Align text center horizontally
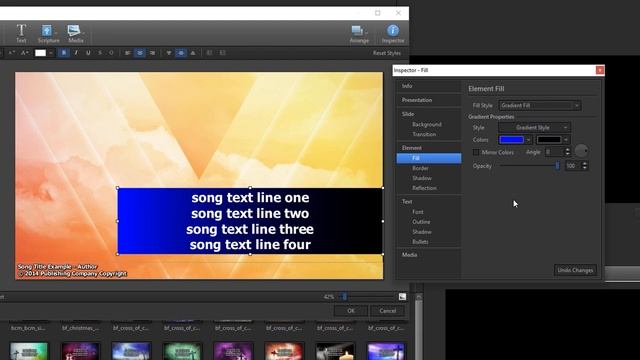 (x=140, y=53)
